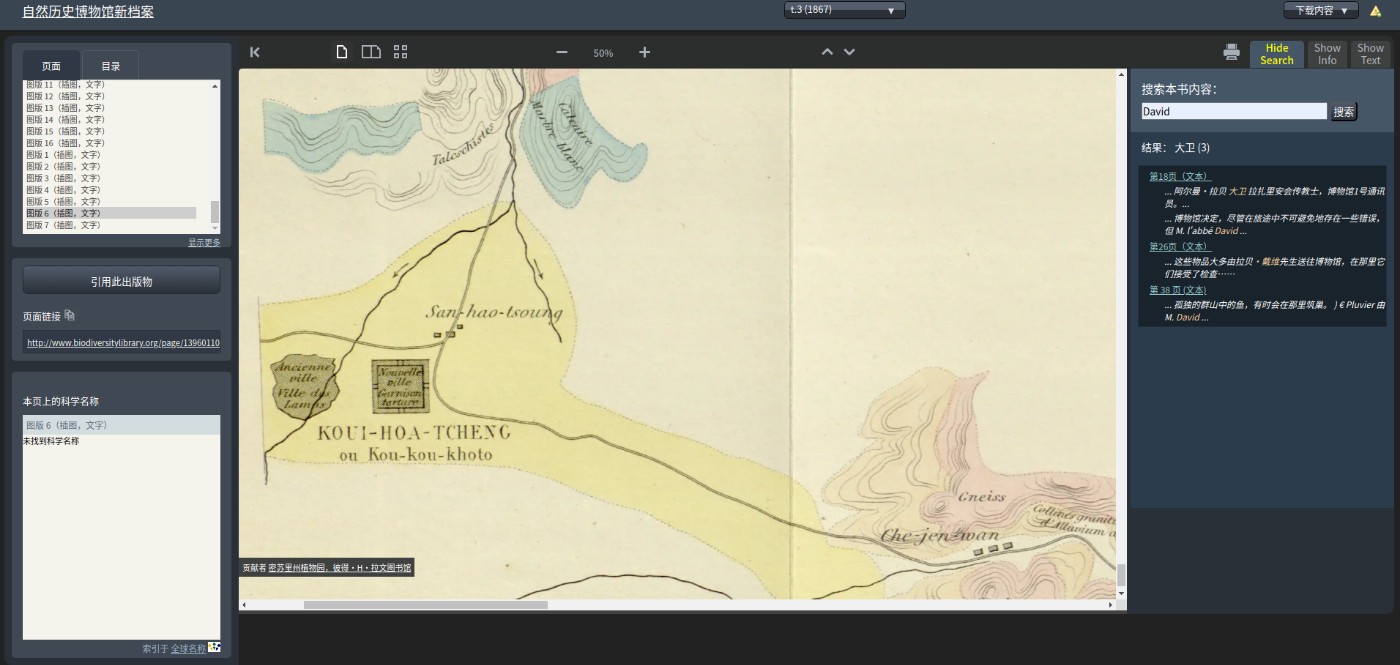Click the page list scrollbar thumb

tap(215, 212)
